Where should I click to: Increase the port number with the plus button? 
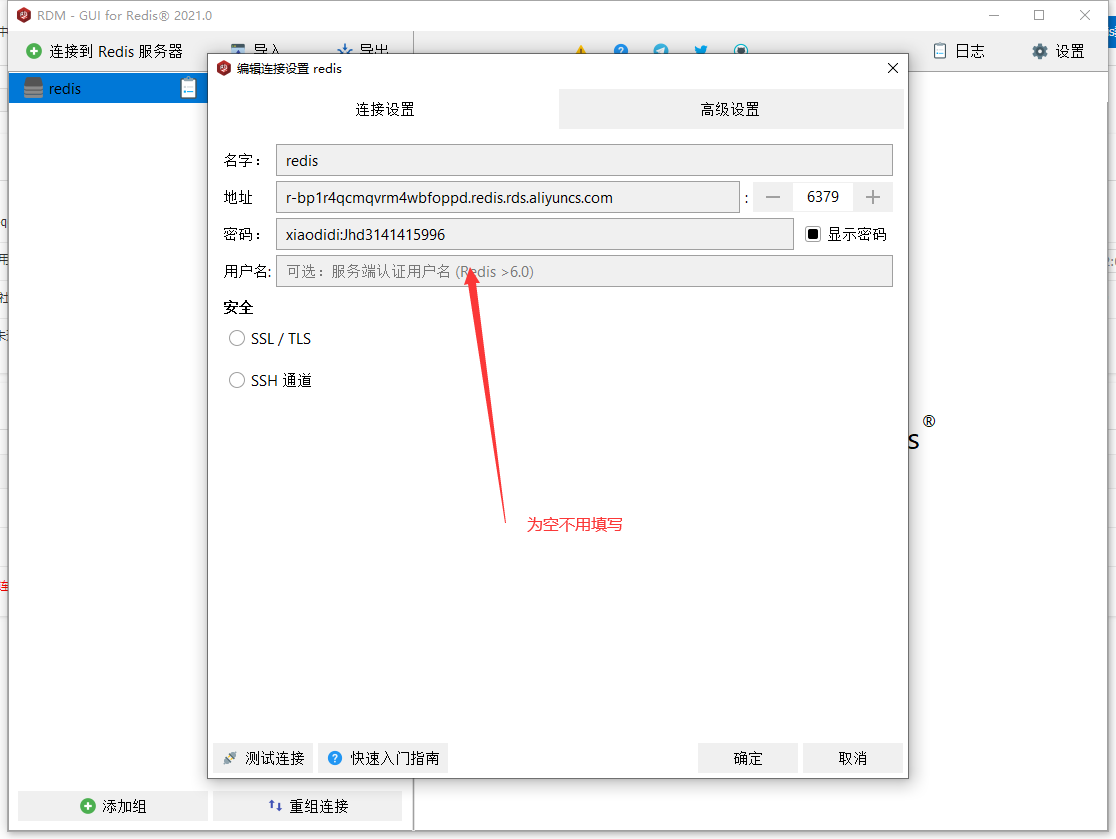[873, 197]
